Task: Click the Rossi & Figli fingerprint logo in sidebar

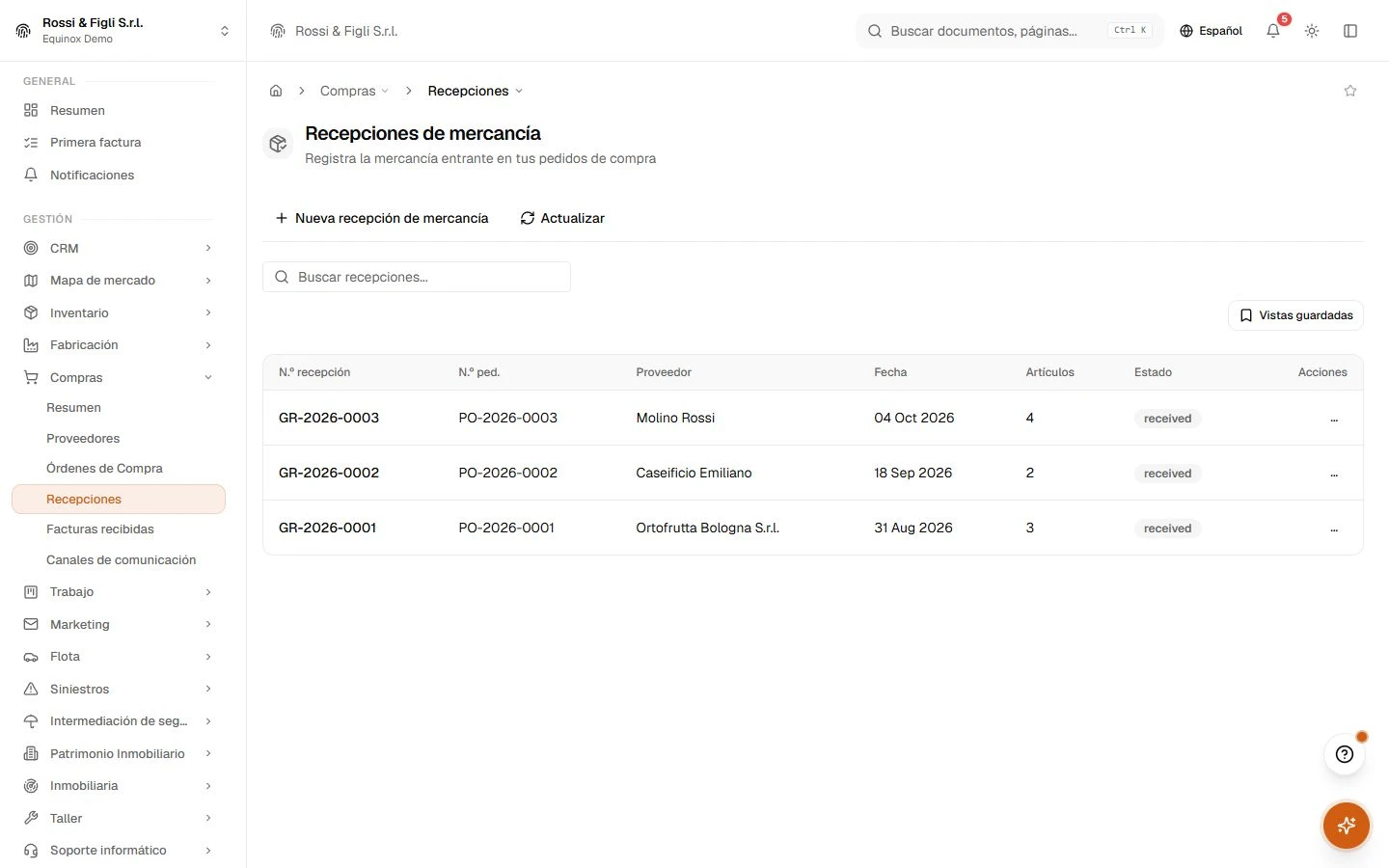Action: coord(23,31)
